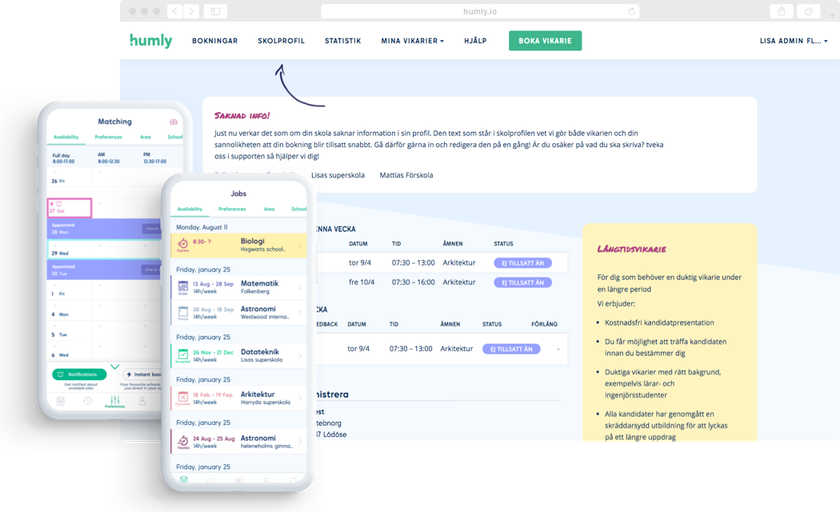Open the Arkitektur job chevron
The image size is (840, 512).
tap(300, 398)
